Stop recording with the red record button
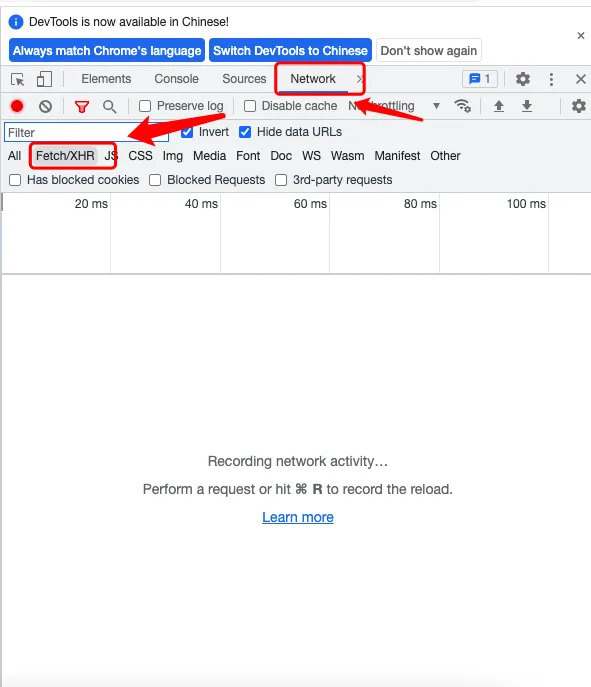Viewport: 591px width, 687px height. click(x=17, y=106)
